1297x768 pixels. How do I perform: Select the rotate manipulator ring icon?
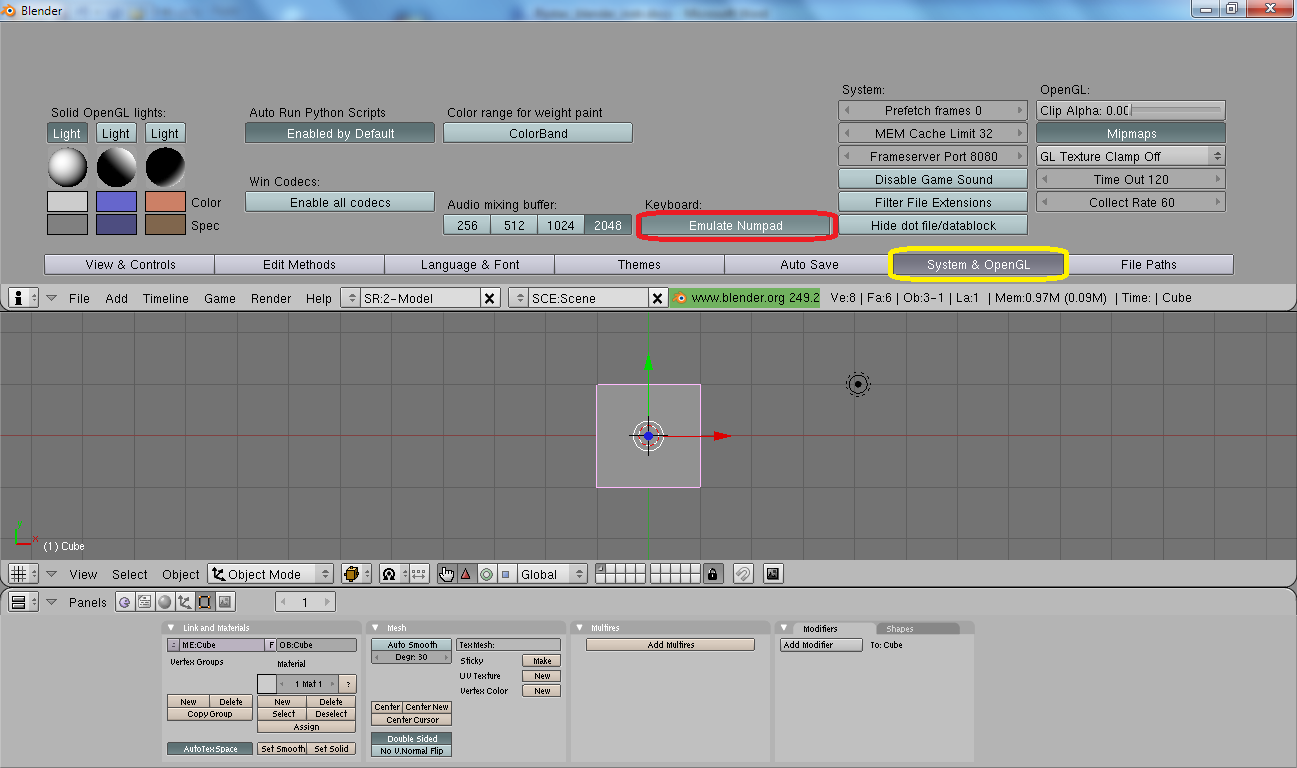(486, 574)
